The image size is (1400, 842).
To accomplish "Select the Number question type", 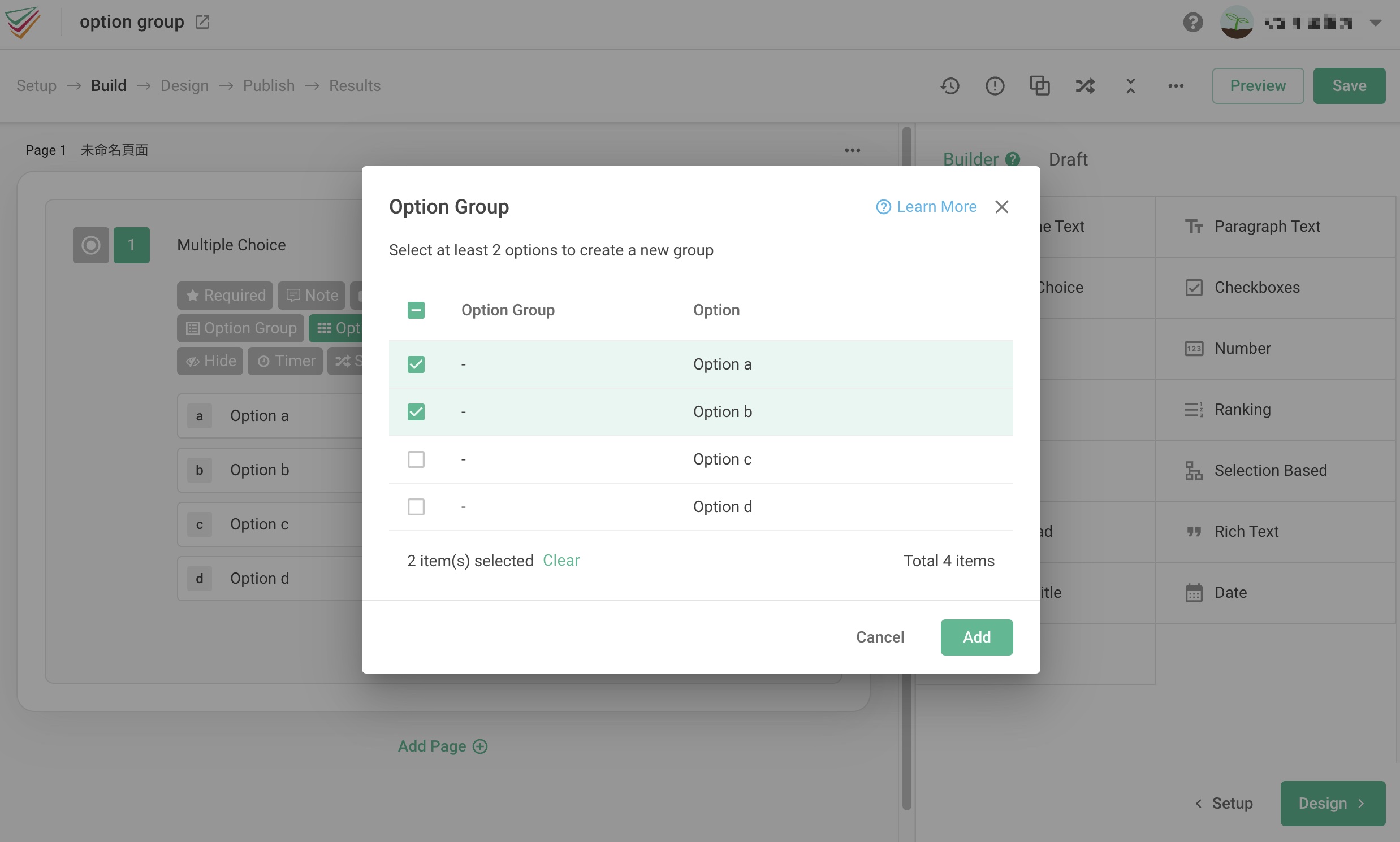I will (x=1242, y=348).
